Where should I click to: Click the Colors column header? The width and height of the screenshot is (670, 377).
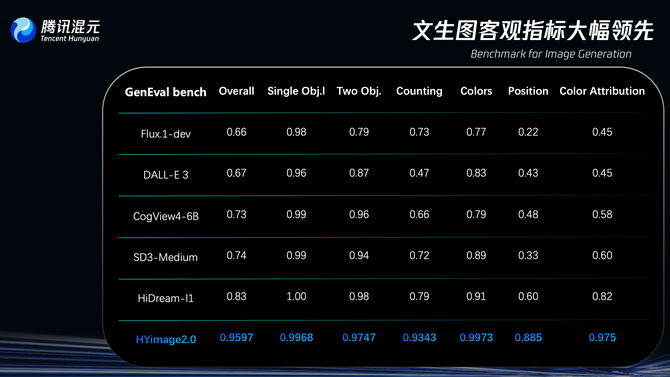[x=476, y=91]
